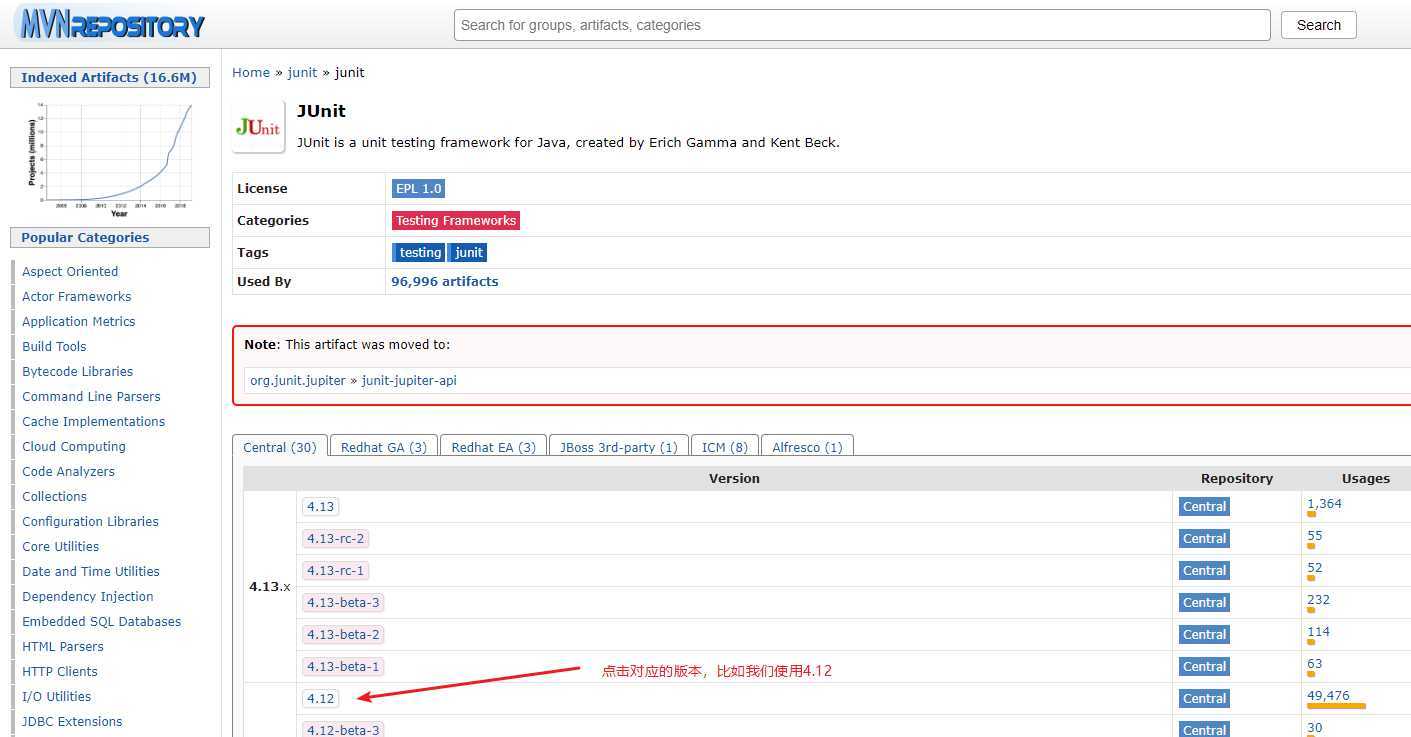Click the Search button

pos(1318,25)
